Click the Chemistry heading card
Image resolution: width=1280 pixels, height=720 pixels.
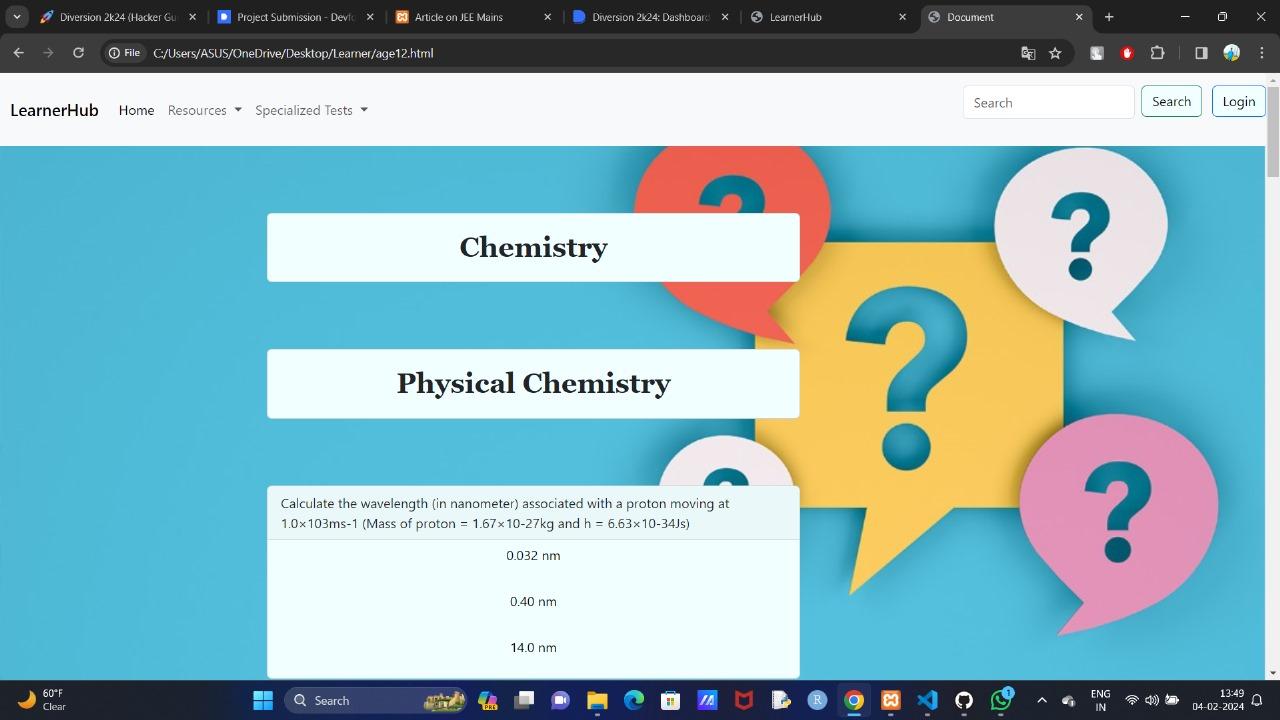coord(533,247)
